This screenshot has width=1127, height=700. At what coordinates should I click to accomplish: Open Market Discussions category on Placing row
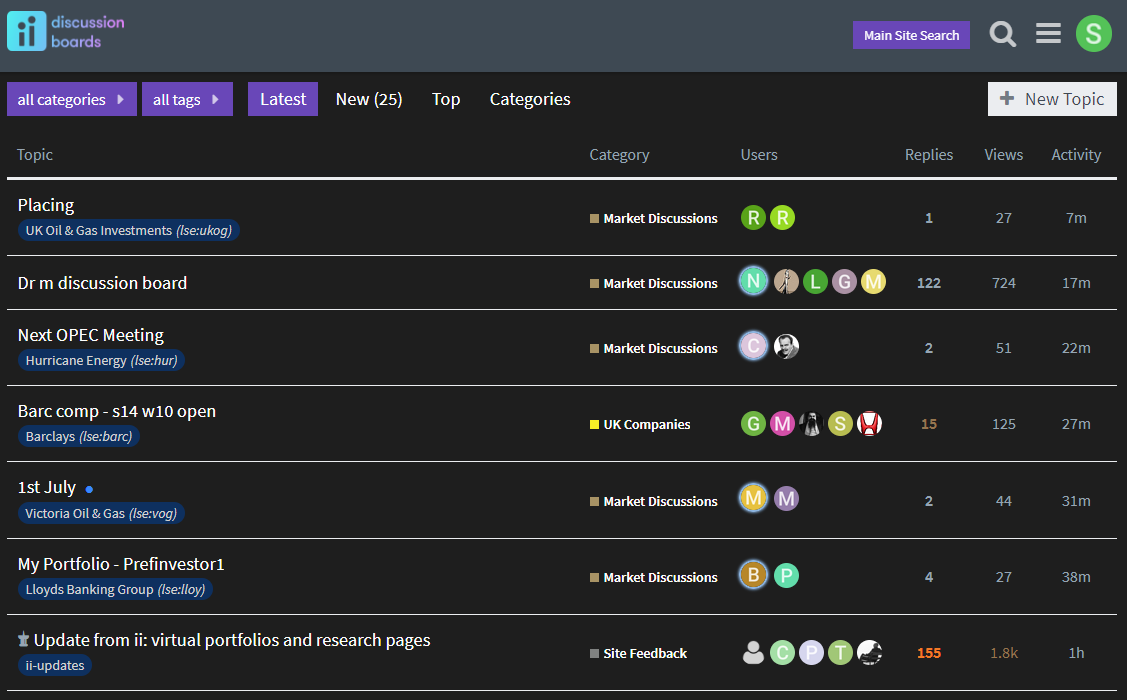pos(653,218)
